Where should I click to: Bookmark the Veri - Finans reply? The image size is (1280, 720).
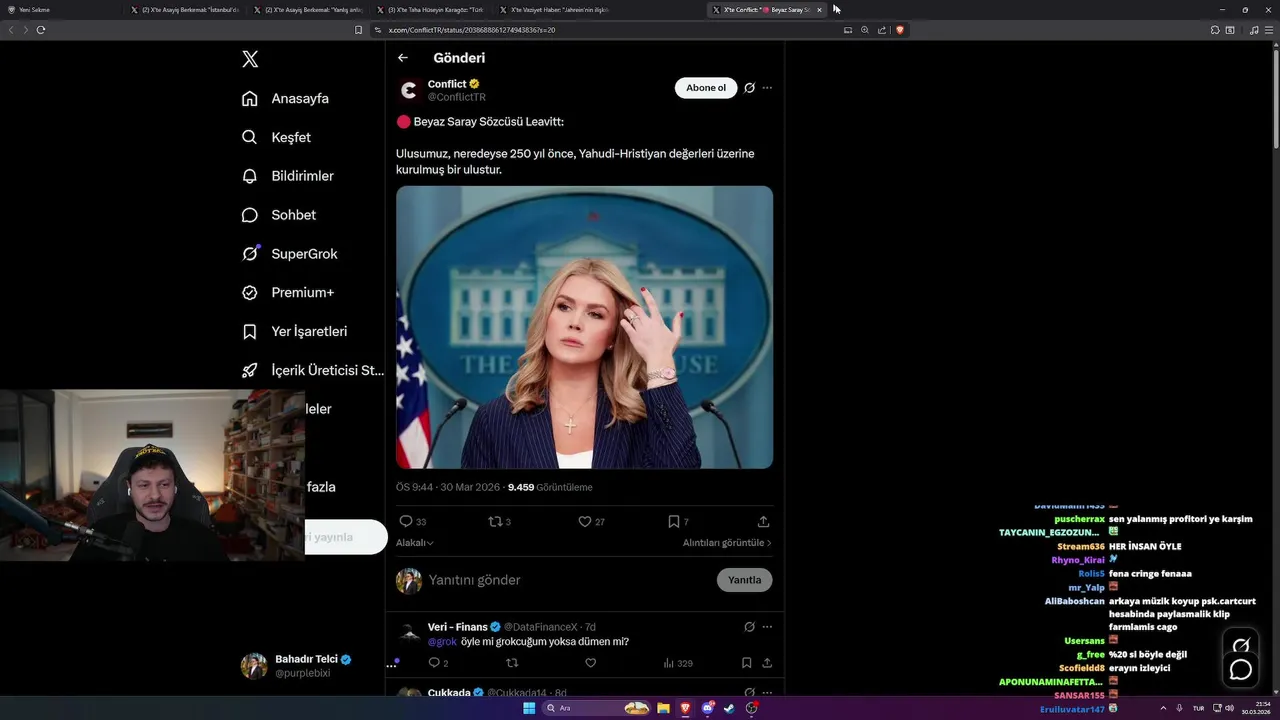point(747,663)
